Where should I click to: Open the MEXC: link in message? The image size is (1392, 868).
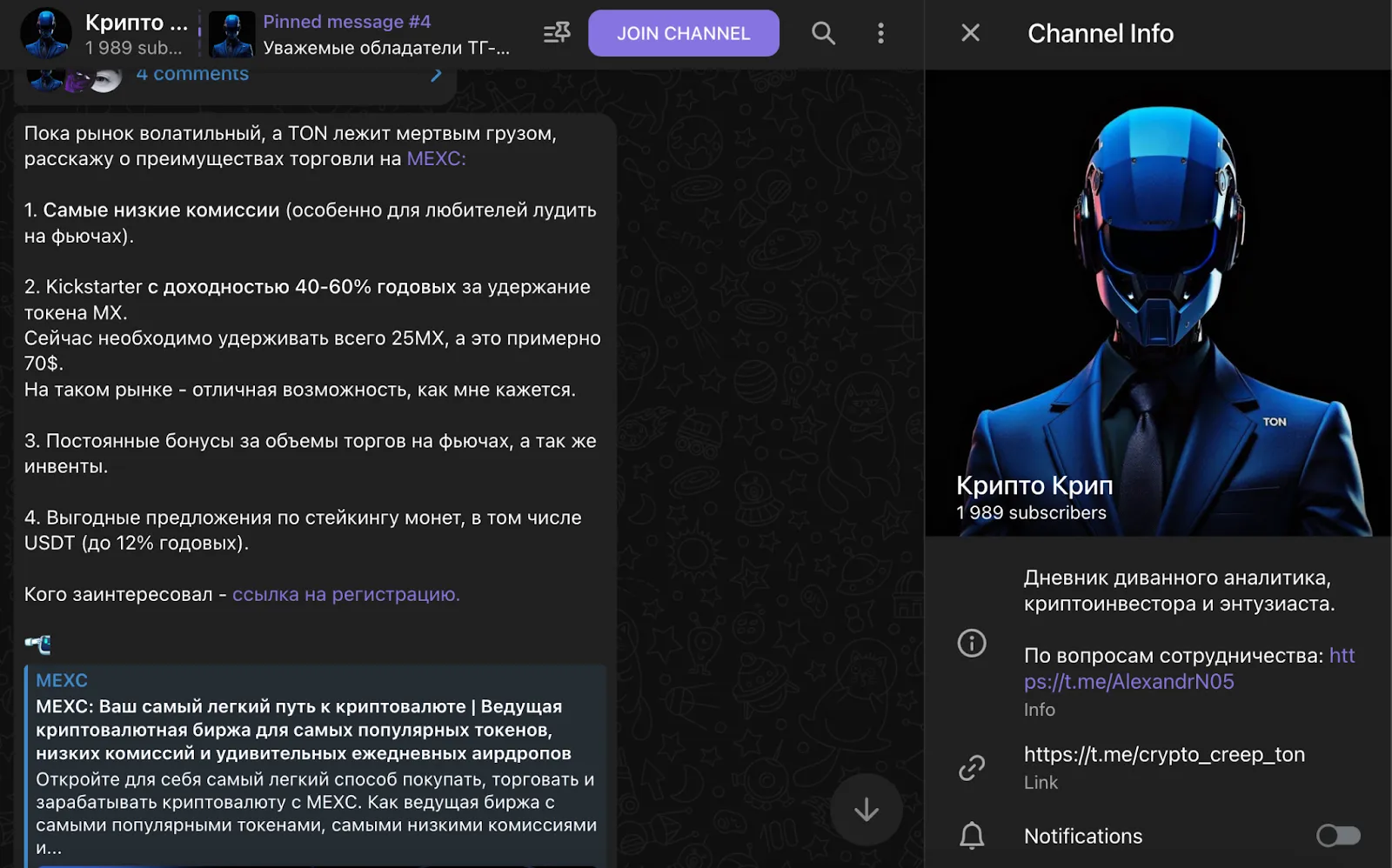click(436, 158)
